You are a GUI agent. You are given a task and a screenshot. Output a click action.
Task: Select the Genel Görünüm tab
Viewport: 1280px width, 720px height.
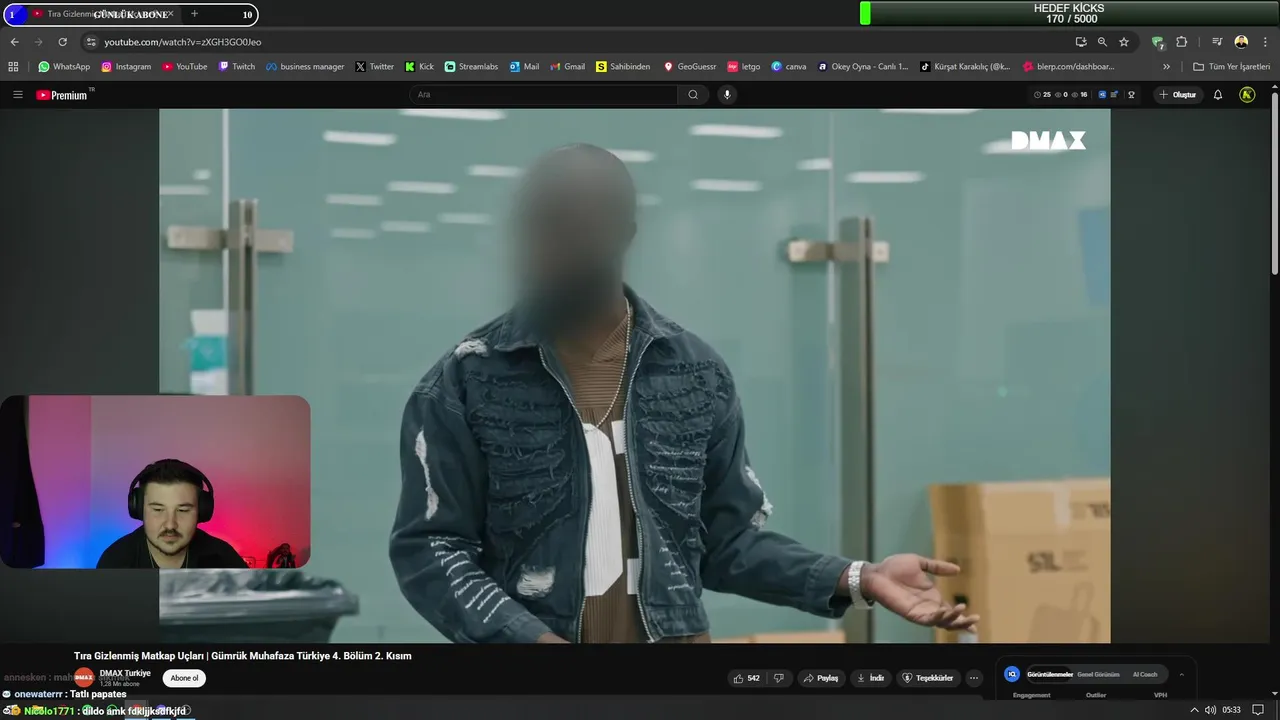pos(1098,674)
